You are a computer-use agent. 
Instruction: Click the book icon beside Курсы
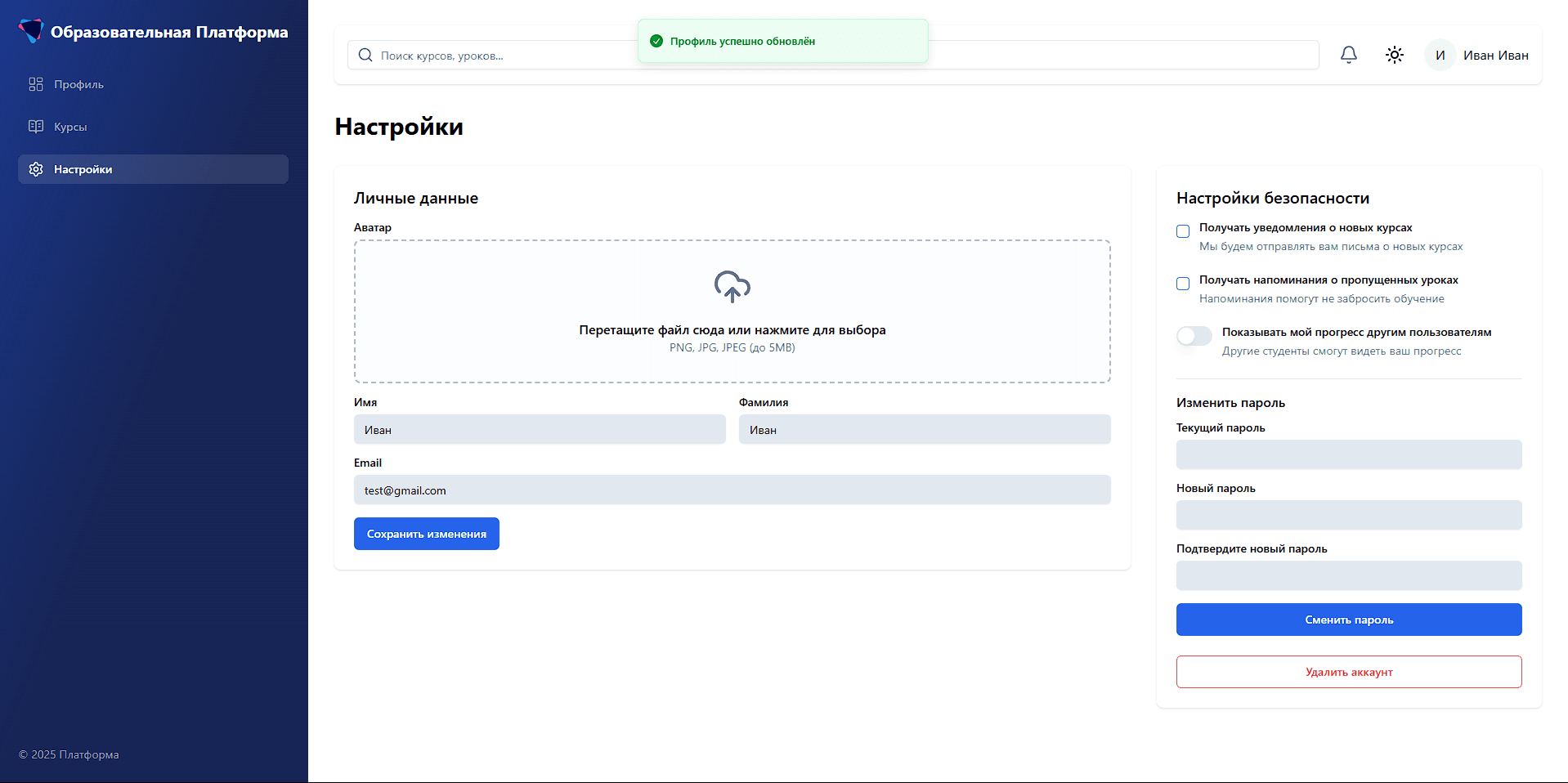click(x=36, y=127)
